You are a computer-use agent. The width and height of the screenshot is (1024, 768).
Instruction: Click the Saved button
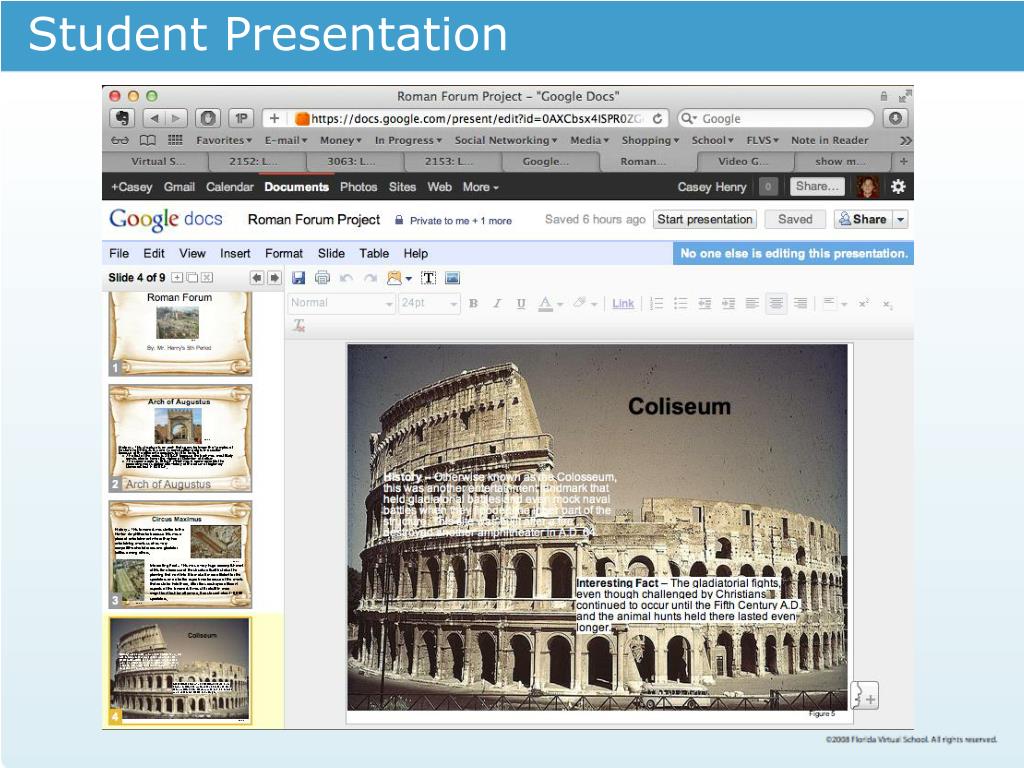pos(795,219)
